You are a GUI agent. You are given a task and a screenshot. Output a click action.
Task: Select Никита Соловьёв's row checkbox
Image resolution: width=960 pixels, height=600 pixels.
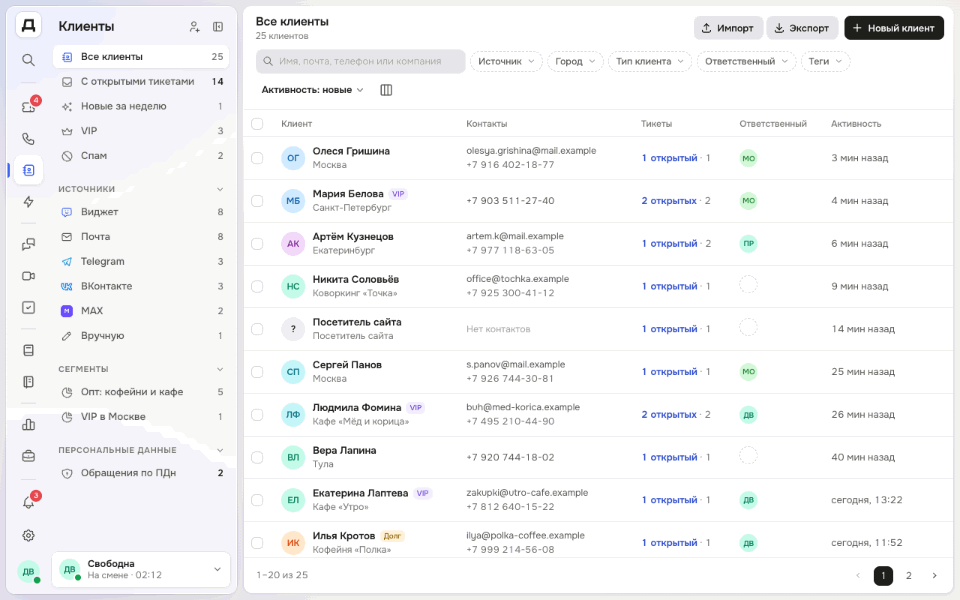[257, 287]
